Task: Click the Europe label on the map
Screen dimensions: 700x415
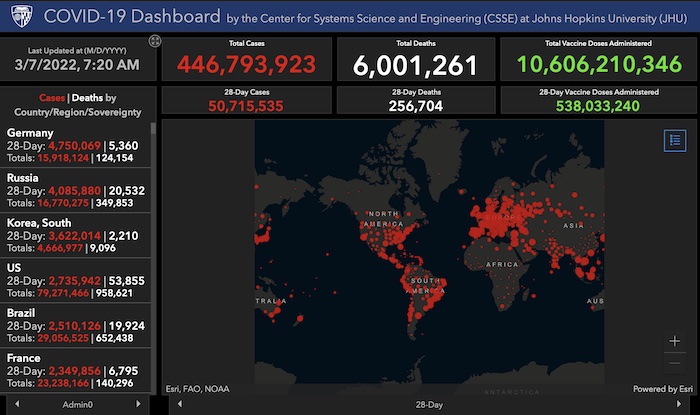Action: point(503,217)
